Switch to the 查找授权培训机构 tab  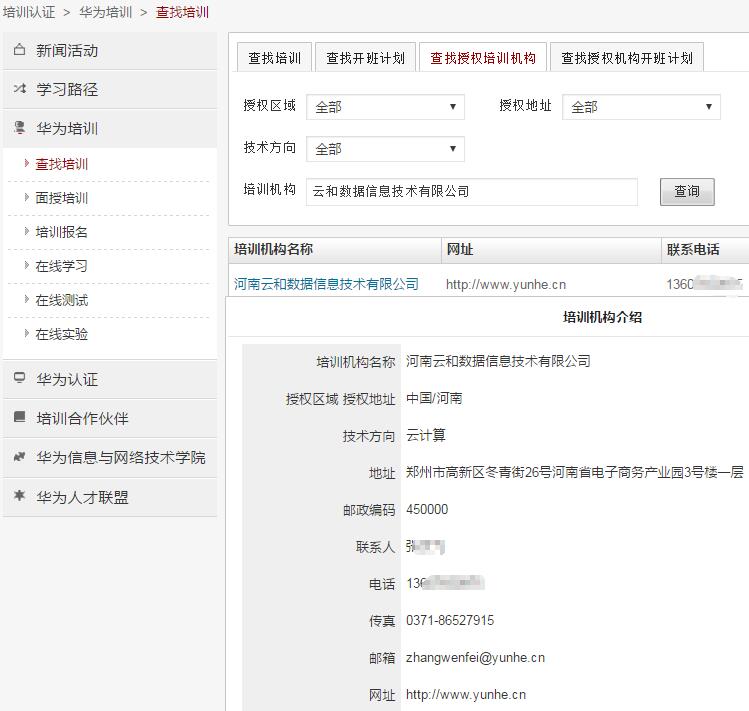coord(483,58)
